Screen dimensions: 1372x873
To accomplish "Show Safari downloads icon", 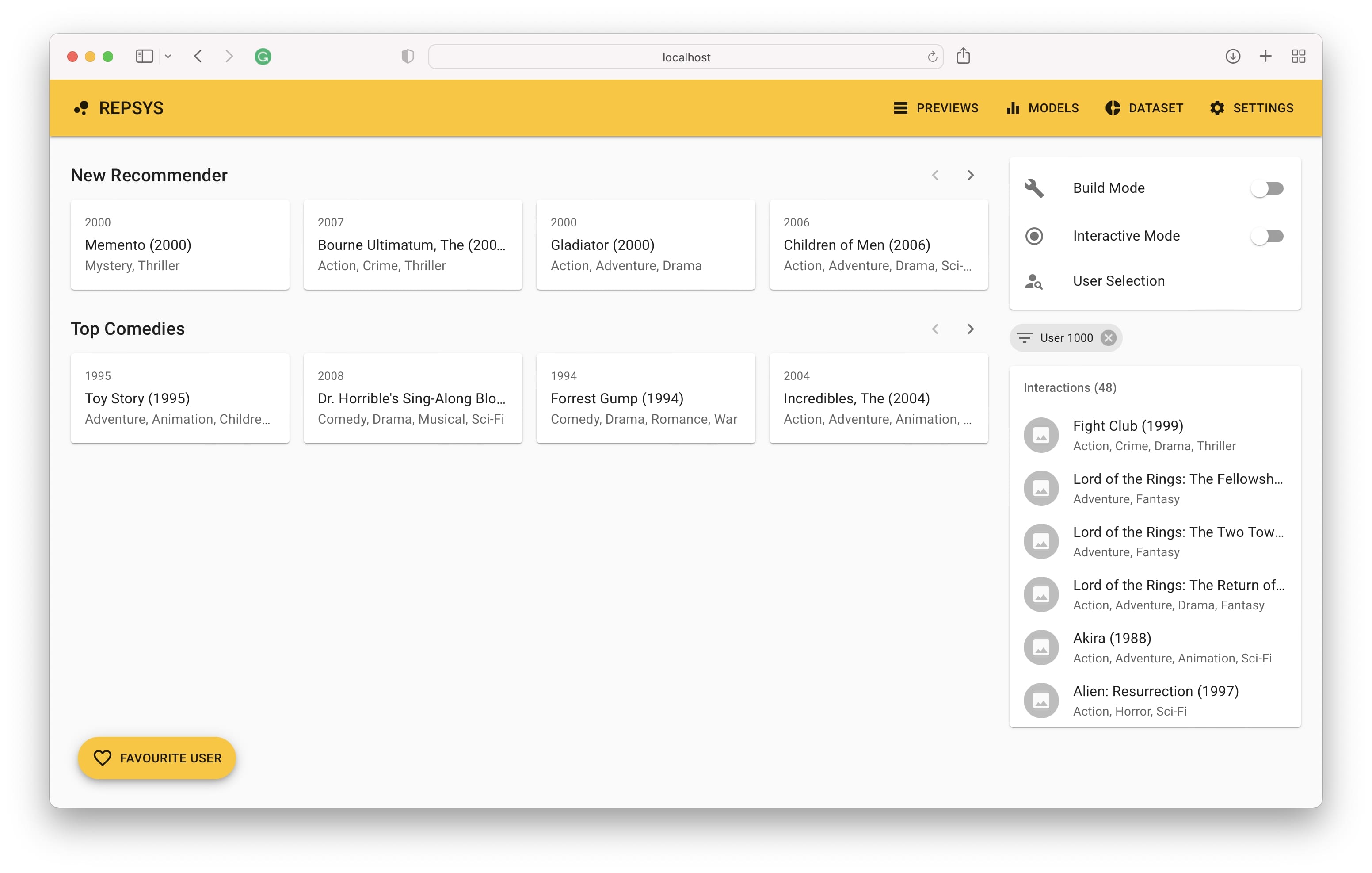I will [1232, 56].
